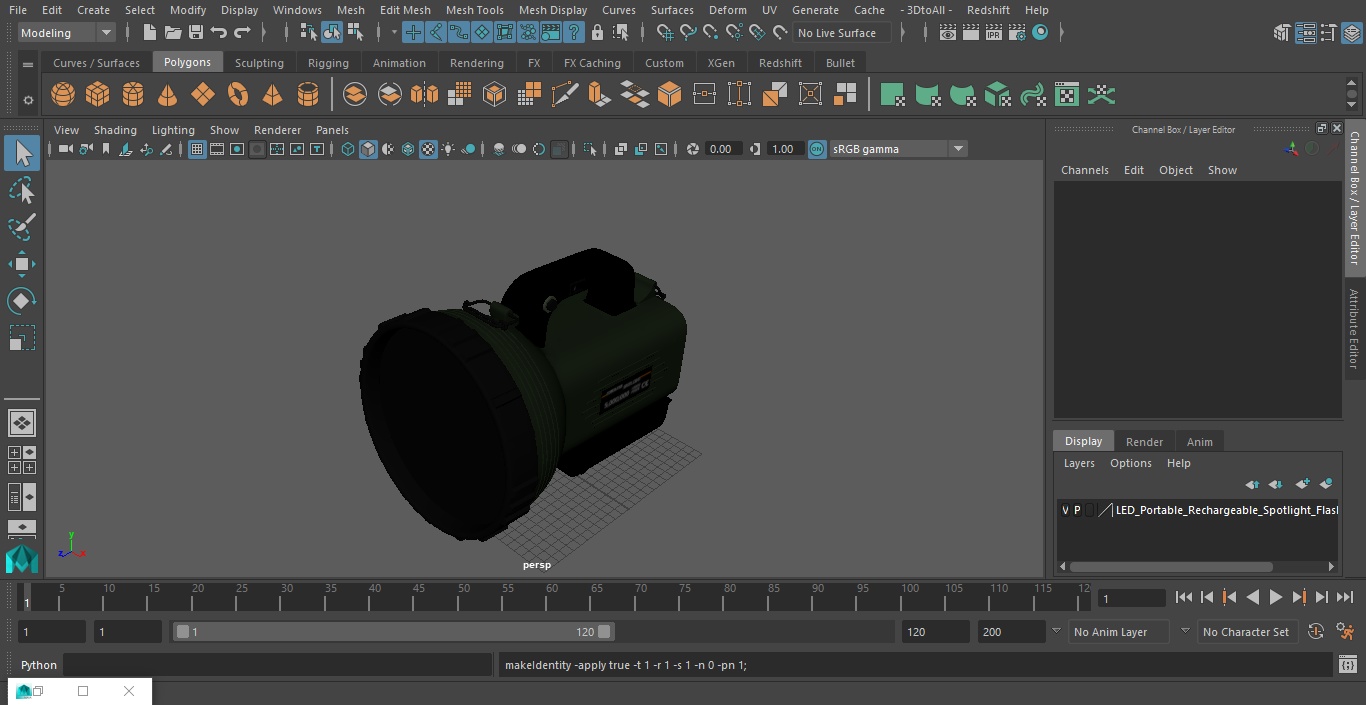Image resolution: width=1366 pixels, height=705 pixels.
Task: Click the layer color swatch slash box
Action: point(1105,510)
